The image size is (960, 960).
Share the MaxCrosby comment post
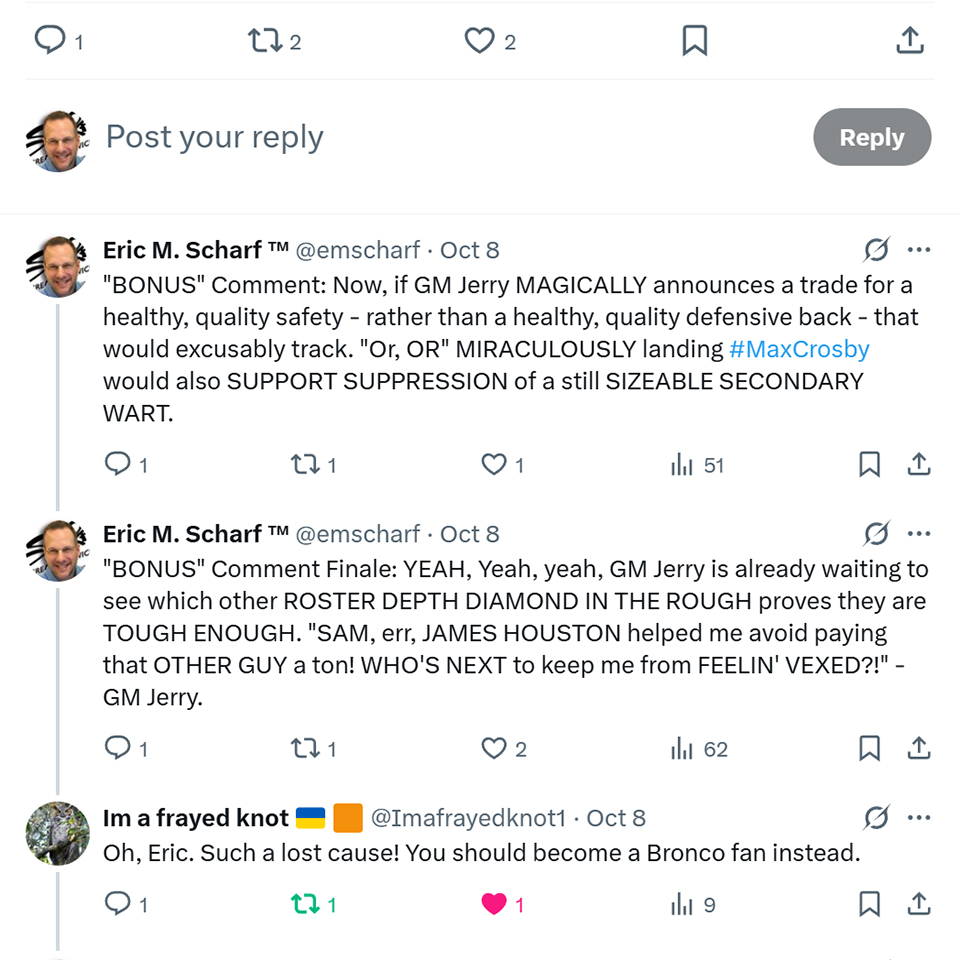(918, 464)
